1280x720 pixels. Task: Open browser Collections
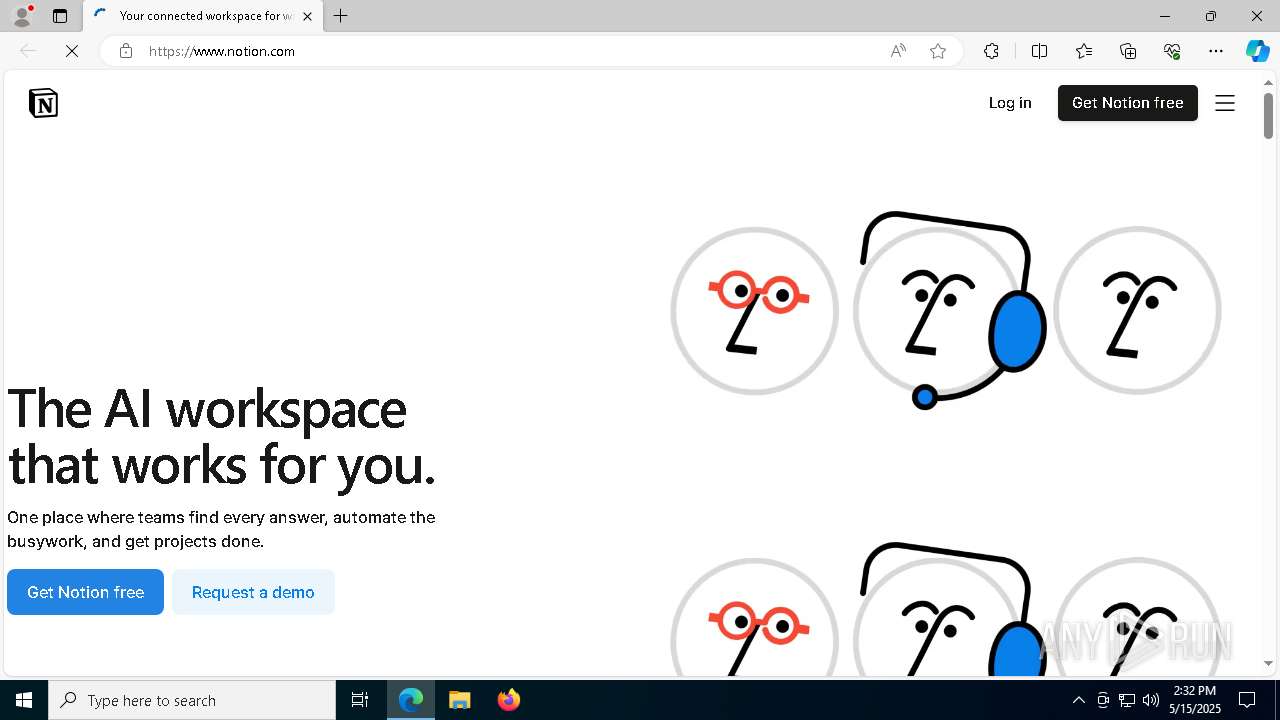1128,51
